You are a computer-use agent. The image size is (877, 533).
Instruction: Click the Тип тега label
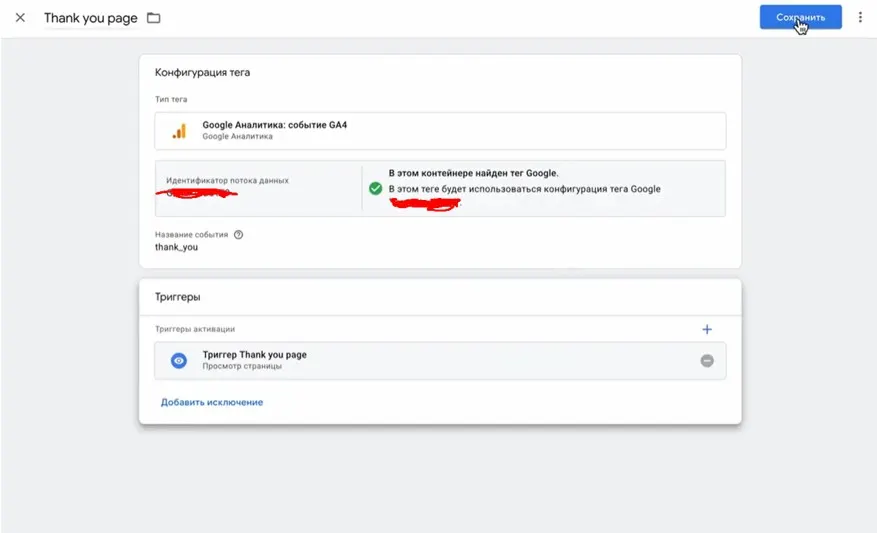(x=171, y=99)
